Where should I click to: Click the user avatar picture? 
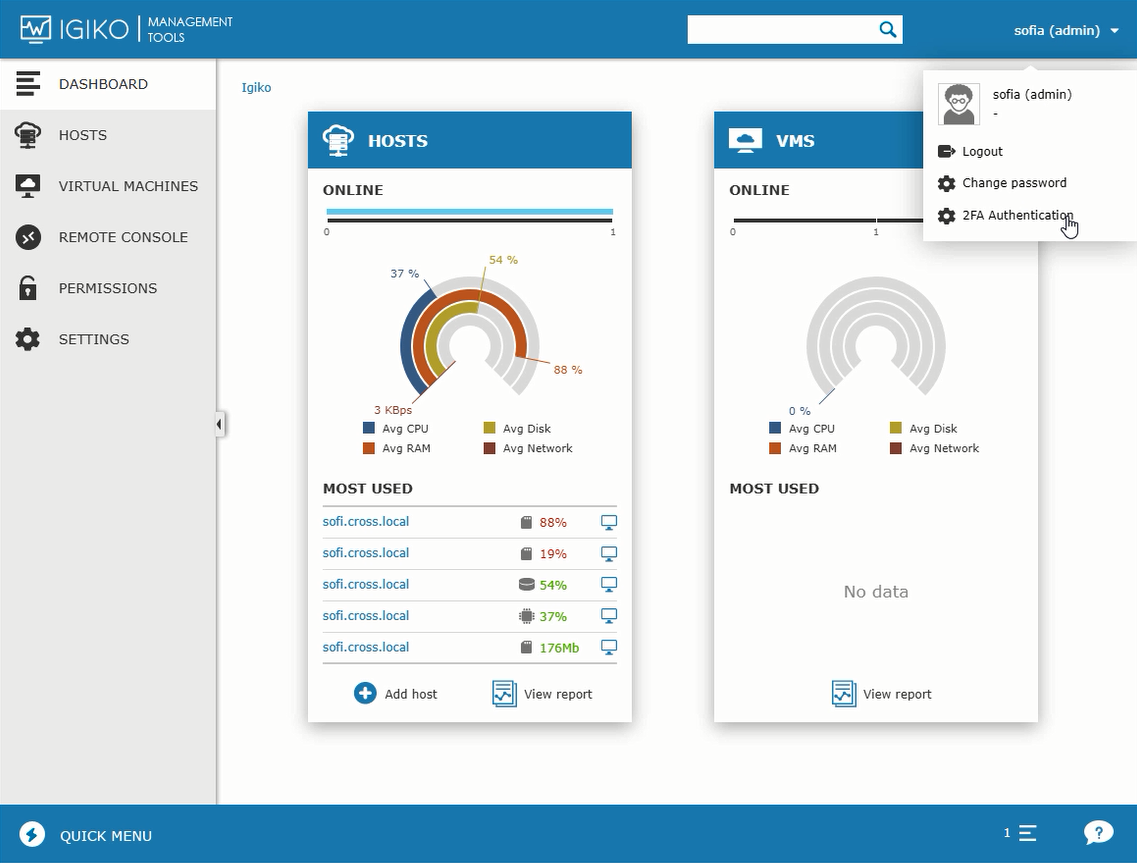tap(959, 104)
